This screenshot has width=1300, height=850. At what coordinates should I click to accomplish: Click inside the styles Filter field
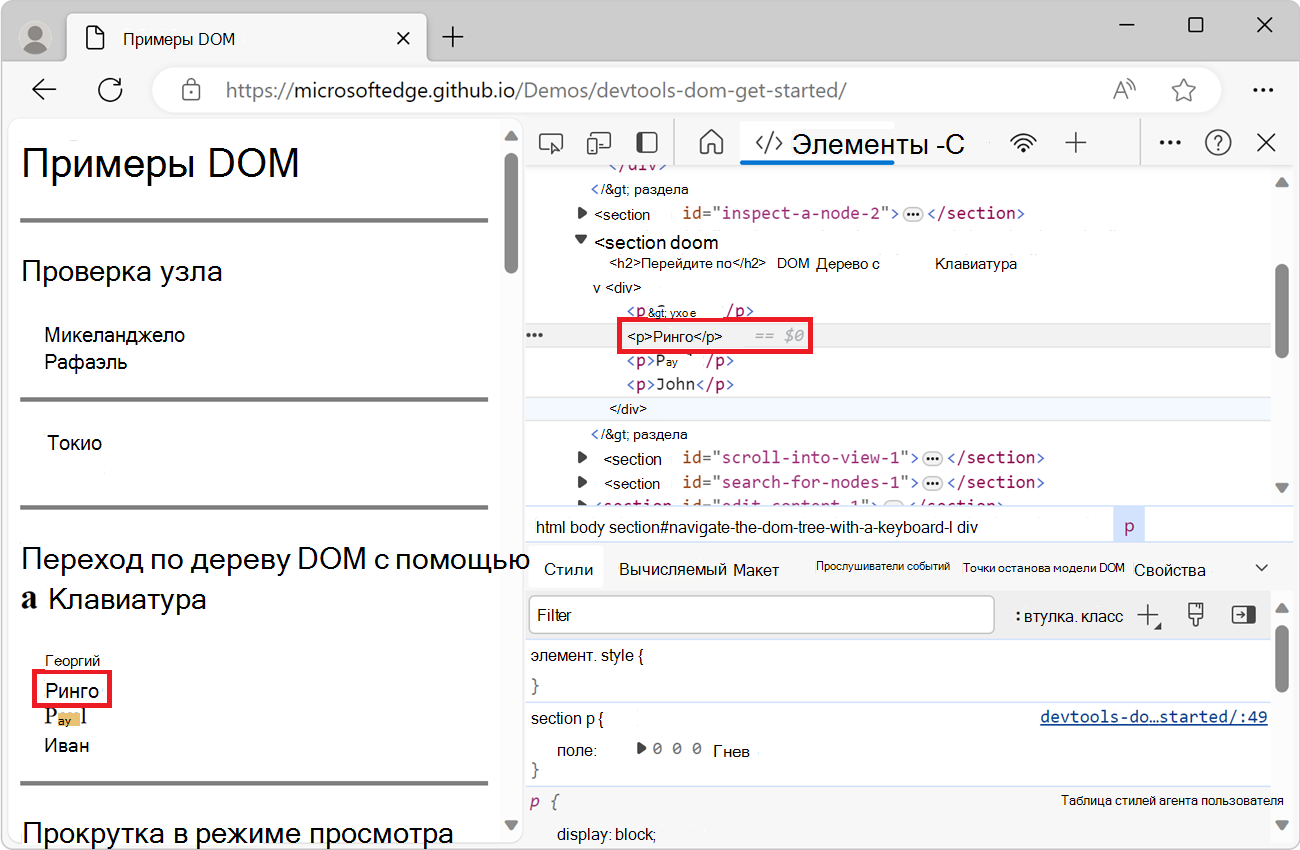(x=760, y=615)
